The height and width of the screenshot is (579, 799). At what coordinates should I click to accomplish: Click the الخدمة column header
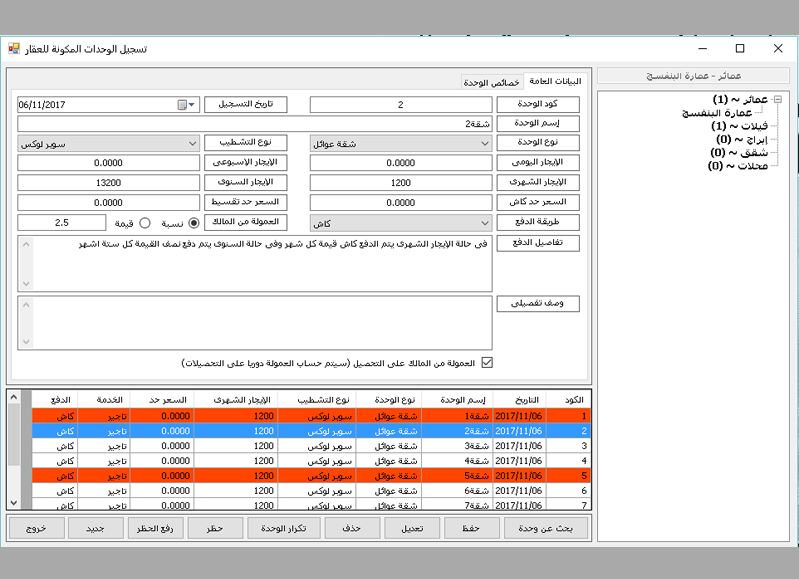point(104,400)
